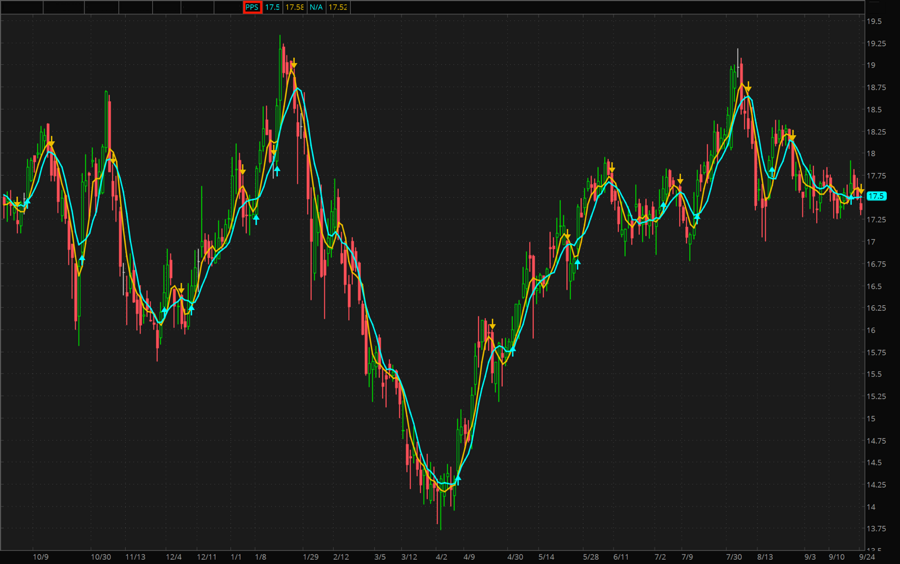Click the N/A value in the study header
900x564 pixels.
click(x=316, y=7)
